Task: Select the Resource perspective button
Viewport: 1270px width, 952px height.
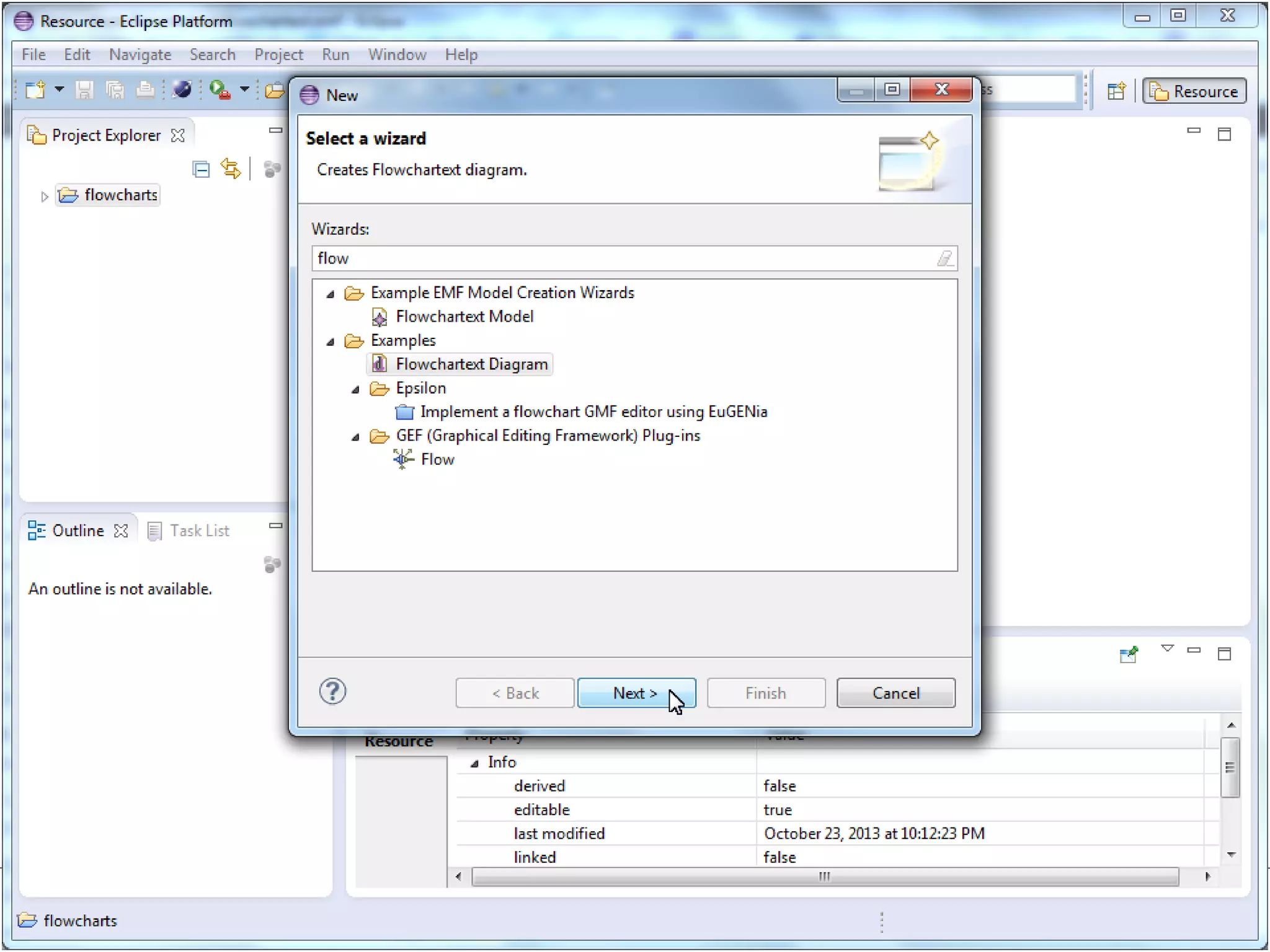Action: coord(1194,92)
